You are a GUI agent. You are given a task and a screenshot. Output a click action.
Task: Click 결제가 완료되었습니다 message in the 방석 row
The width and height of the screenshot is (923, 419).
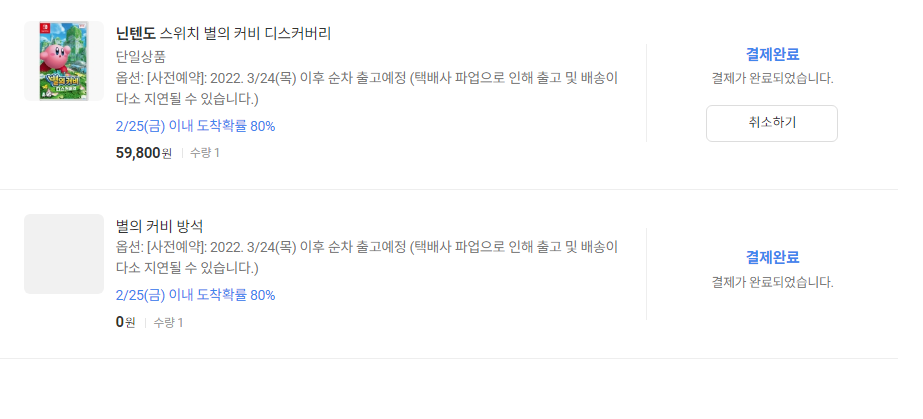[x=772, y=282]
